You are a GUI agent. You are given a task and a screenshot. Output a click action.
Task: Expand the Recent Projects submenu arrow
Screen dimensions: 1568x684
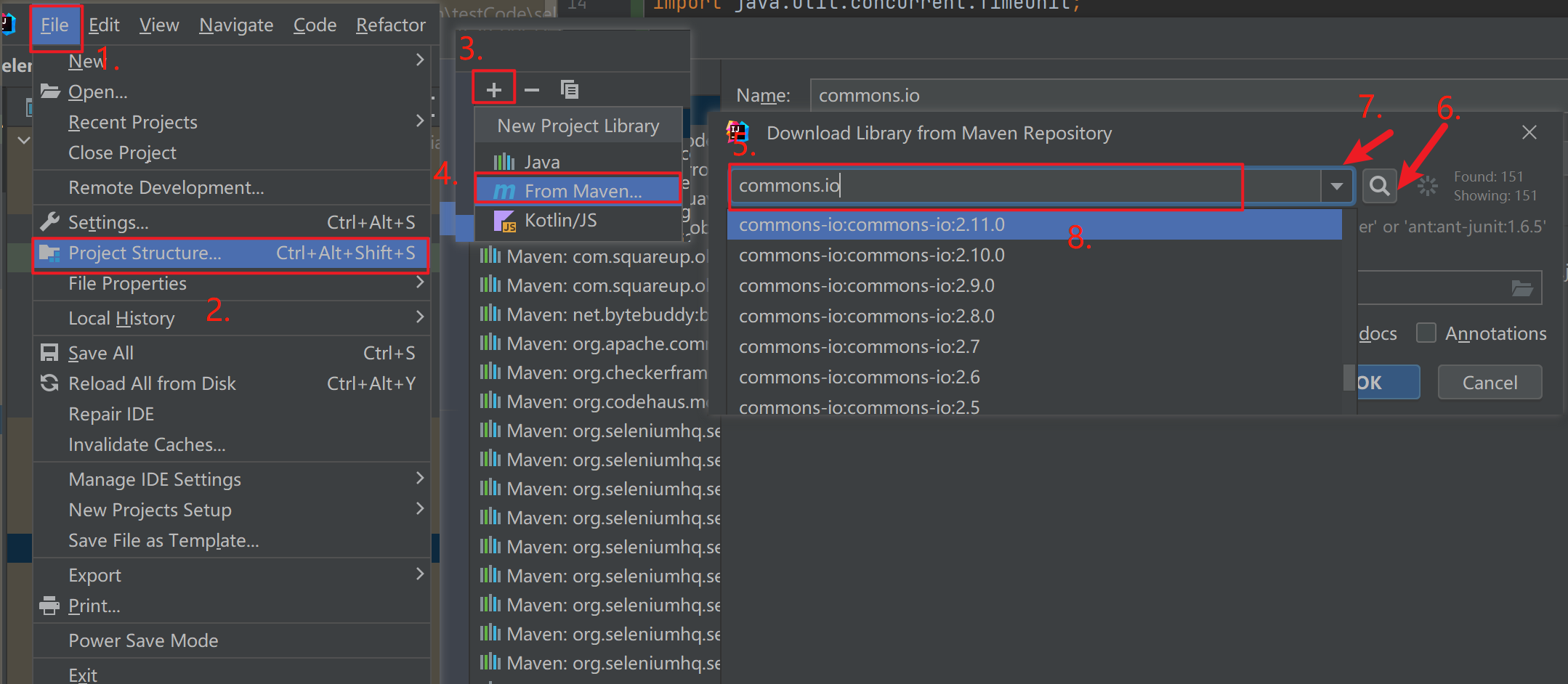[420, 121]
